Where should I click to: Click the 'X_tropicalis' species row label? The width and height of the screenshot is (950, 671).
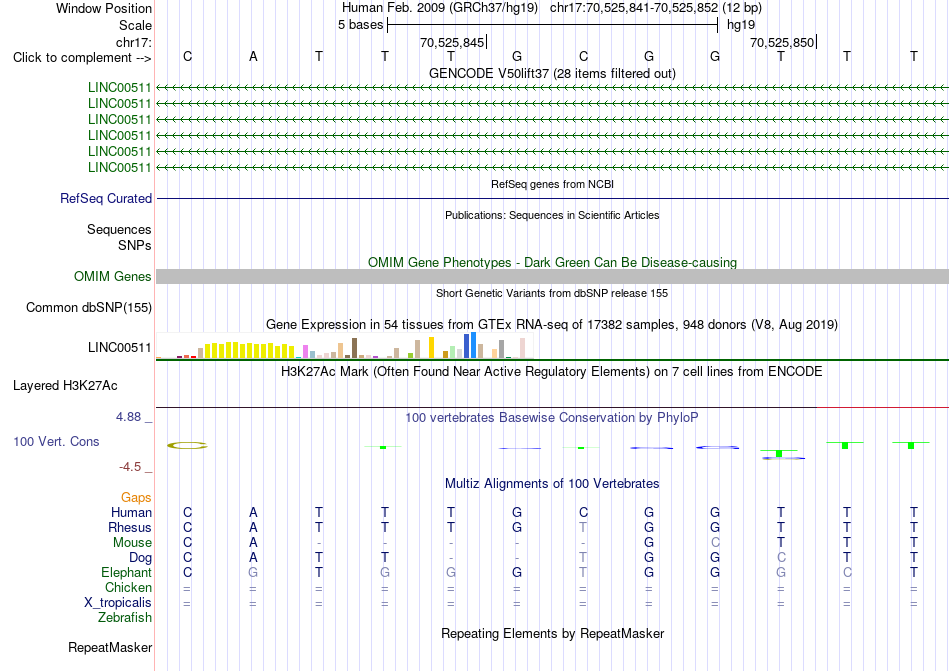[x=118, y=603]
